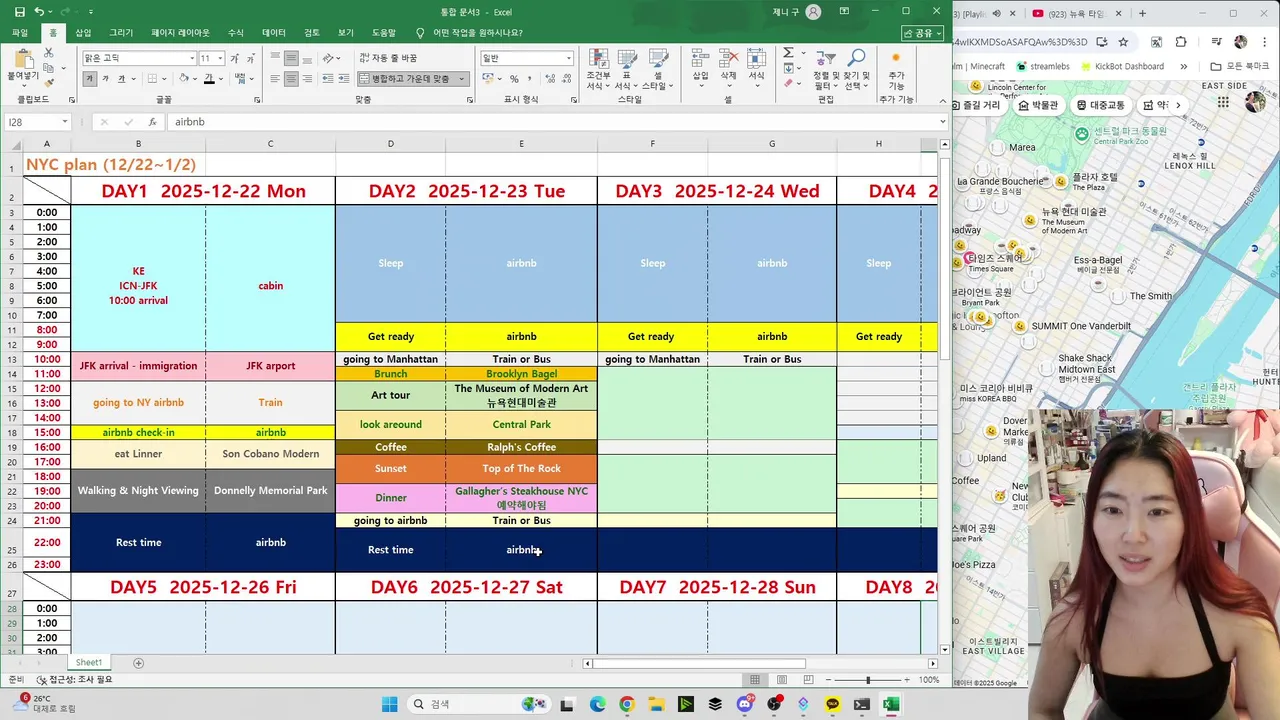Click the zoom slider in status bar
Image resolution: width=1280 pixels, height=720 pixels.
(867, 680)
